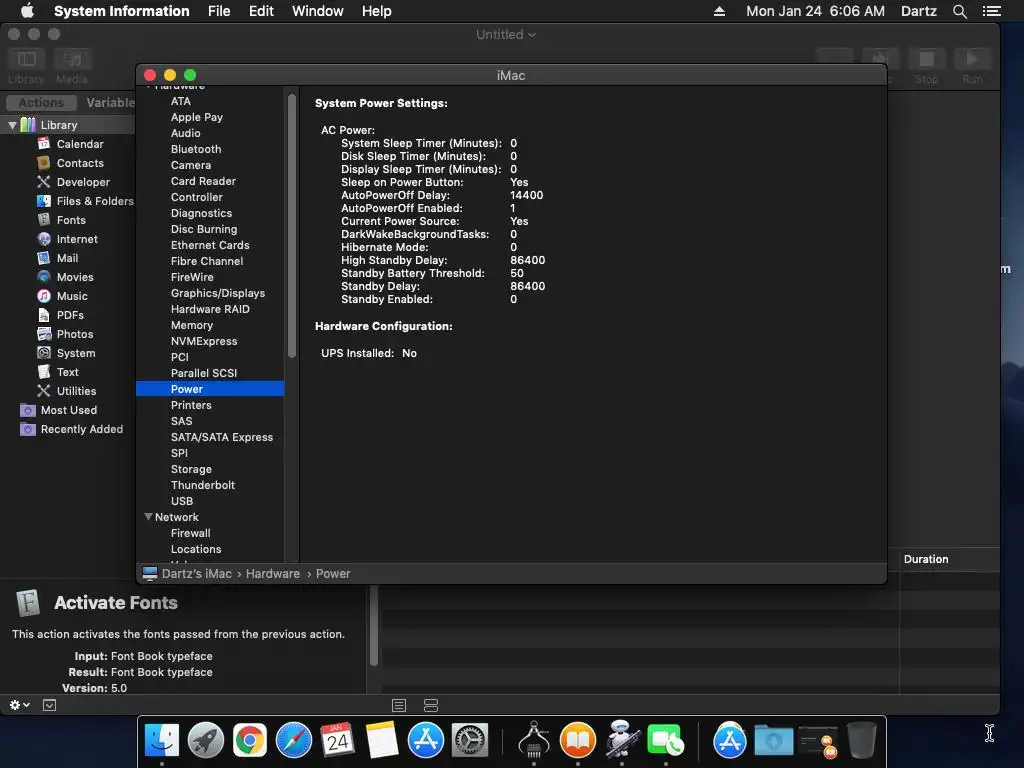Screen dimensions: 1024x768
Task: Switch to the Actions tab in Automator
Action: point(41,103)
